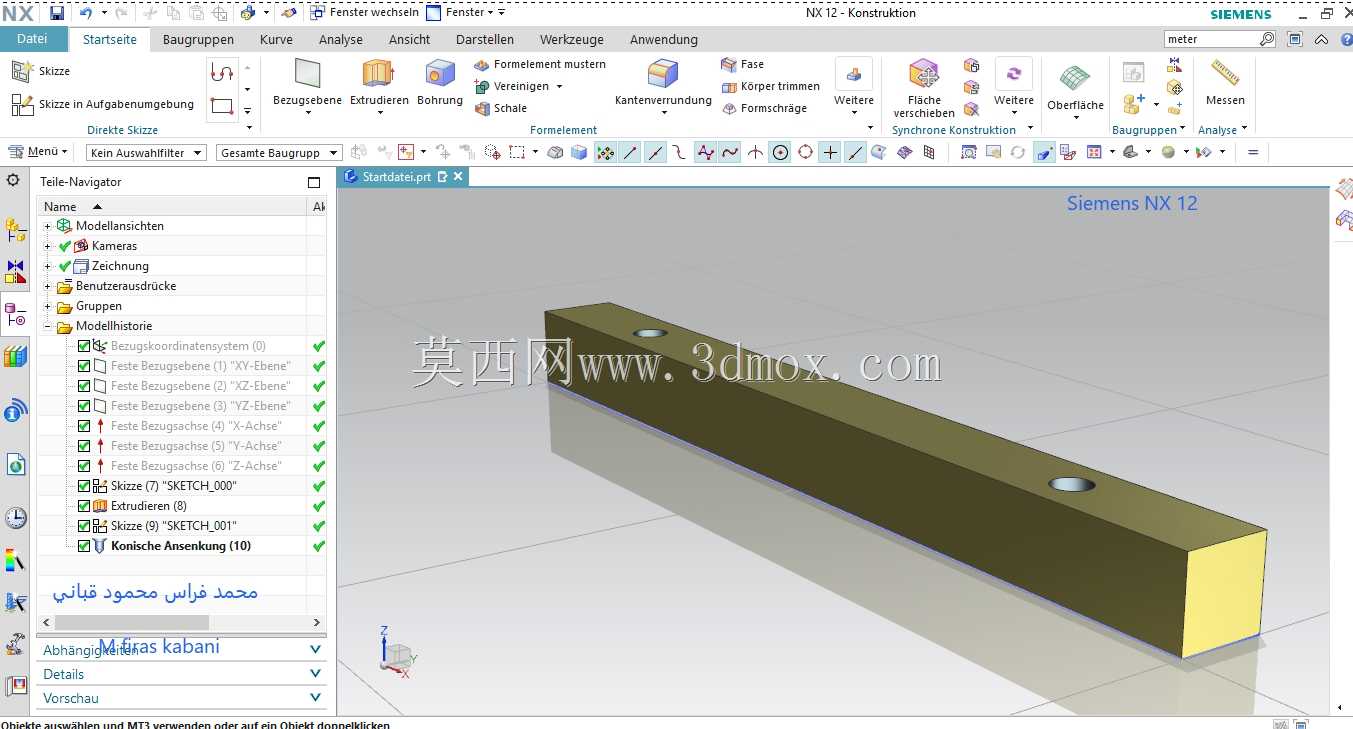Click the undo arrow icon
Image resolution: width=1353 pixels, height=729 pixels.
tap(86, 13)
